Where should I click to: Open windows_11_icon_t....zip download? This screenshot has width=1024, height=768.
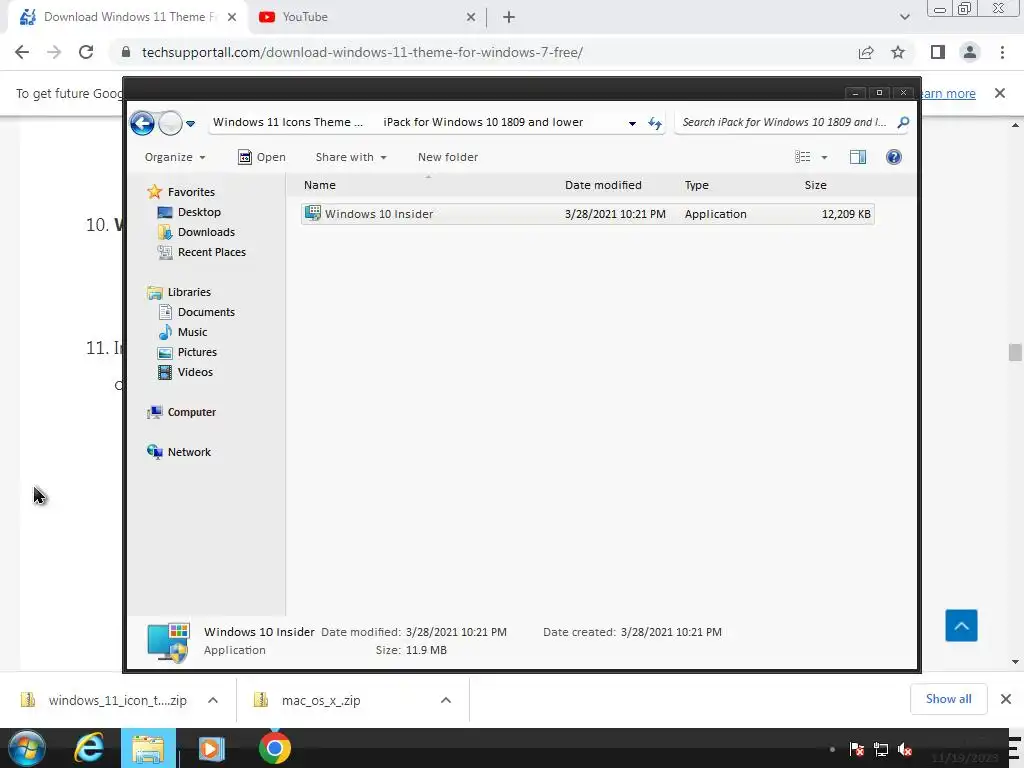[x=104, y=700]
